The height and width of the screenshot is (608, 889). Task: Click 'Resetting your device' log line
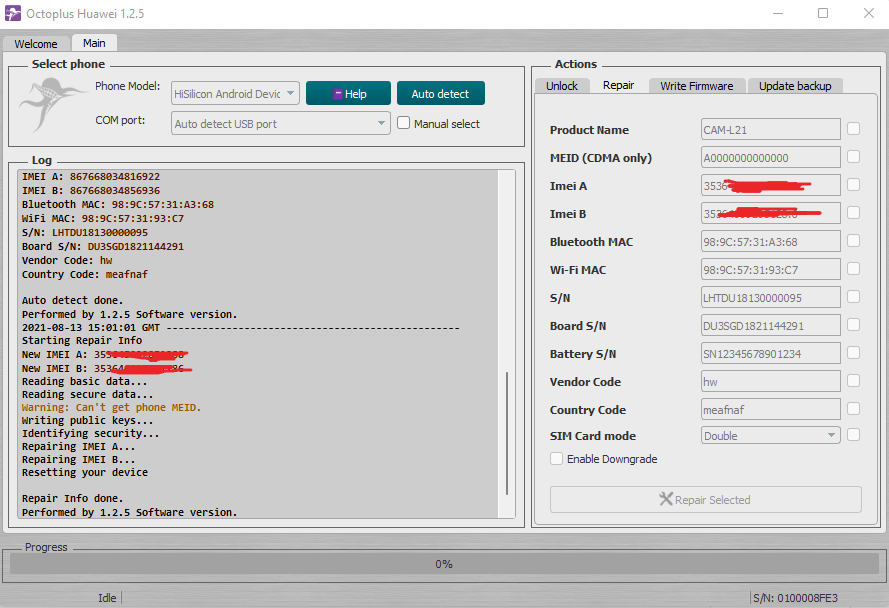pos(85,472)
